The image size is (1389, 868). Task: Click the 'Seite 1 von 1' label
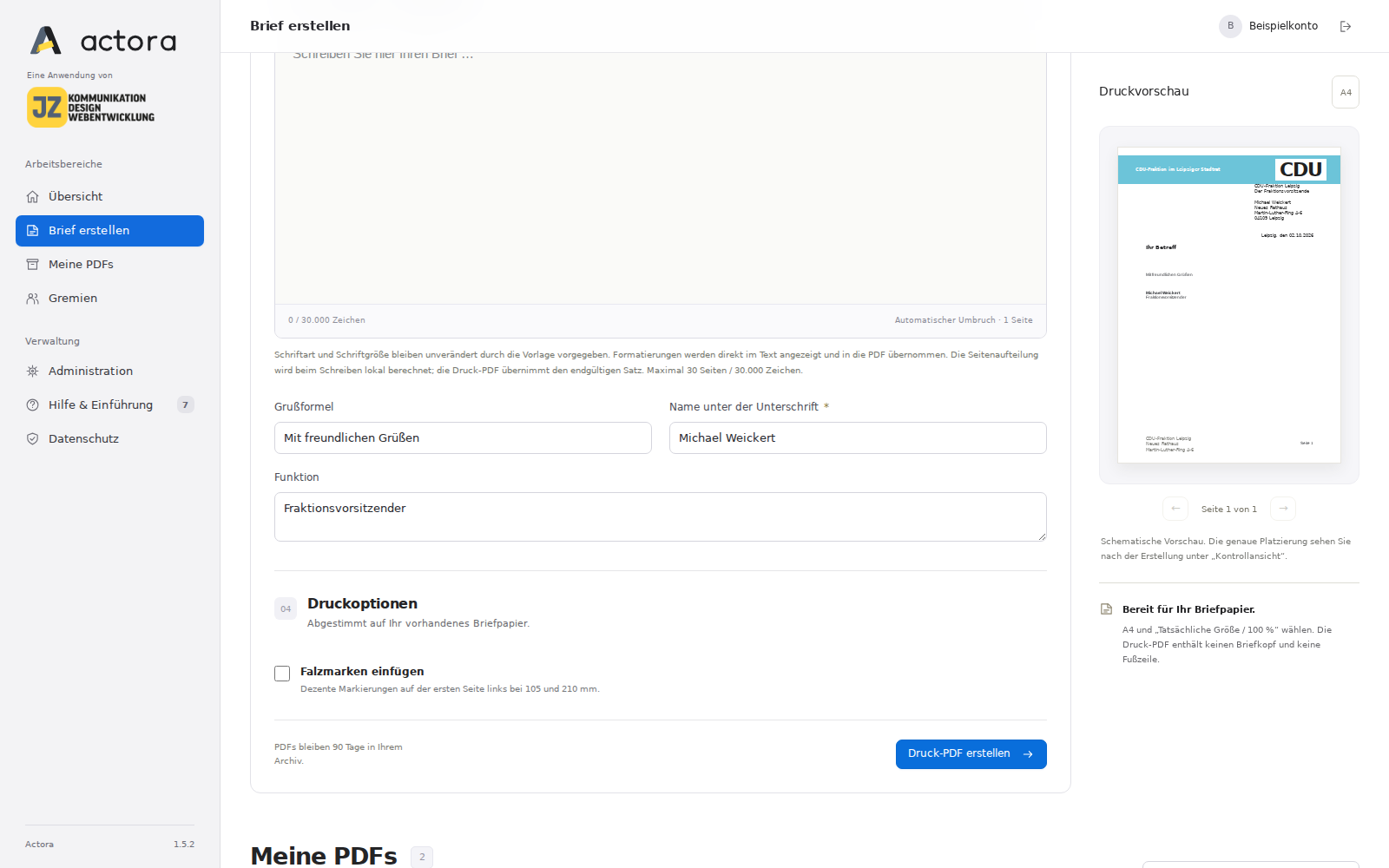1228,510
